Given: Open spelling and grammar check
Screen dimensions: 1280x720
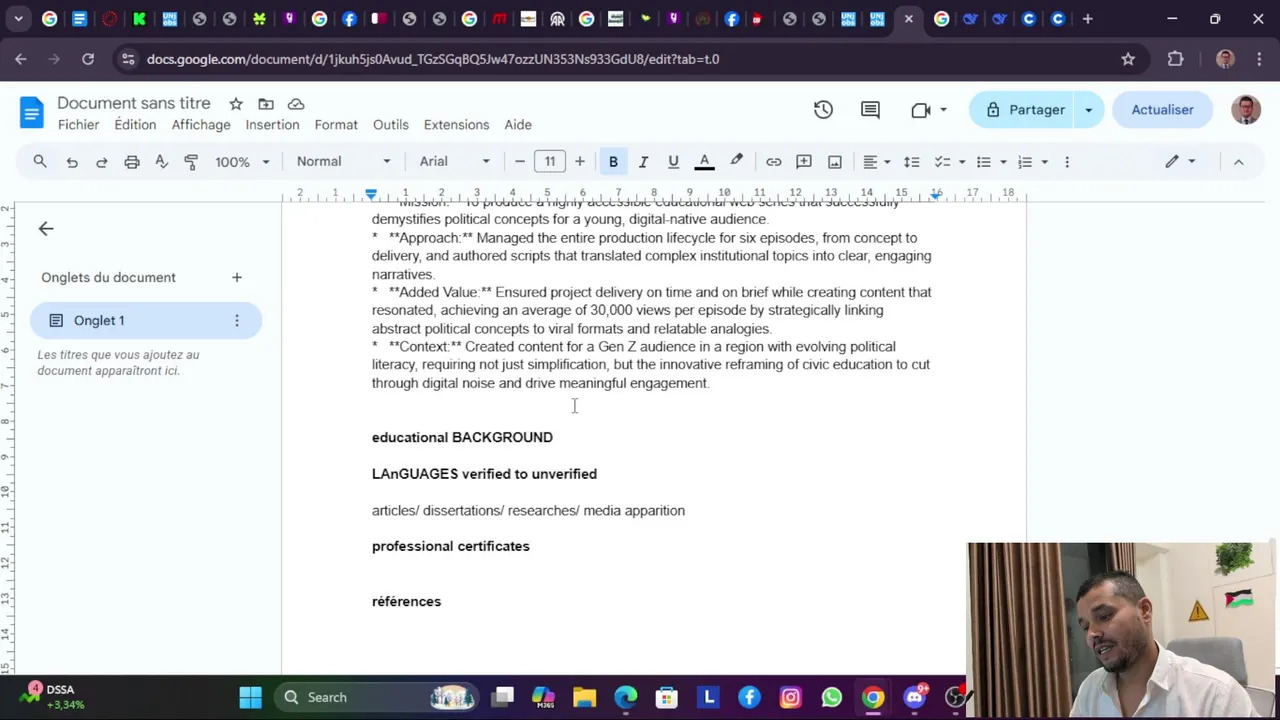Looking at the screenshot, I should (x=161, y=162).
